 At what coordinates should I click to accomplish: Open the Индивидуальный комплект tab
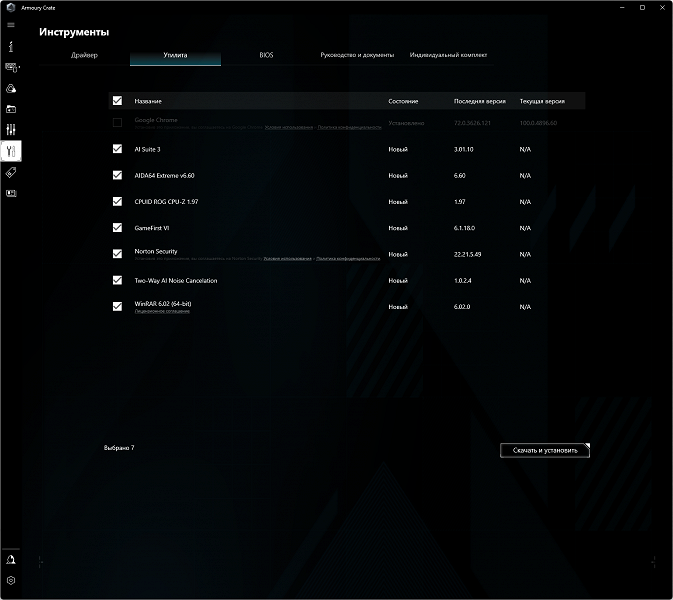point(448,55)
